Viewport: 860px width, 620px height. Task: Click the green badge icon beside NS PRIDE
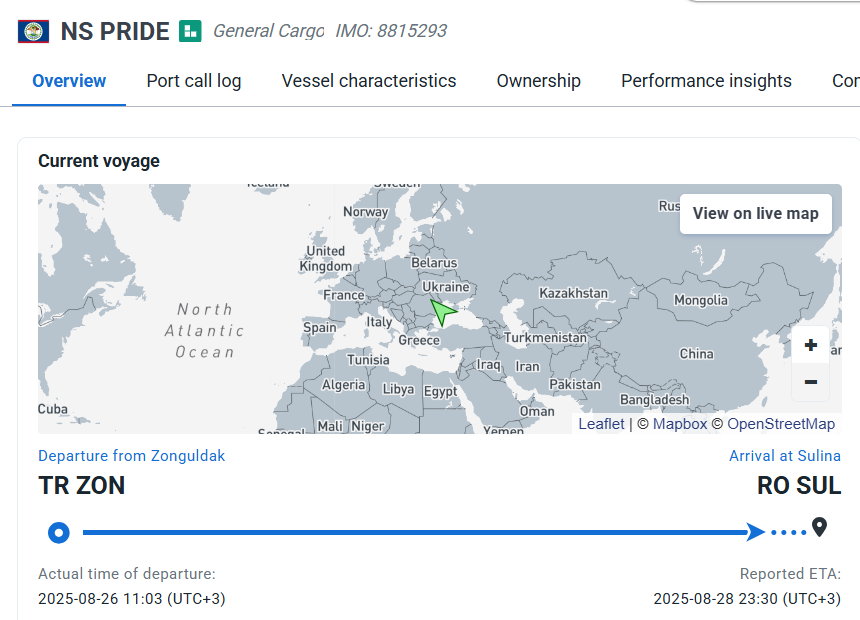(190, 31)
